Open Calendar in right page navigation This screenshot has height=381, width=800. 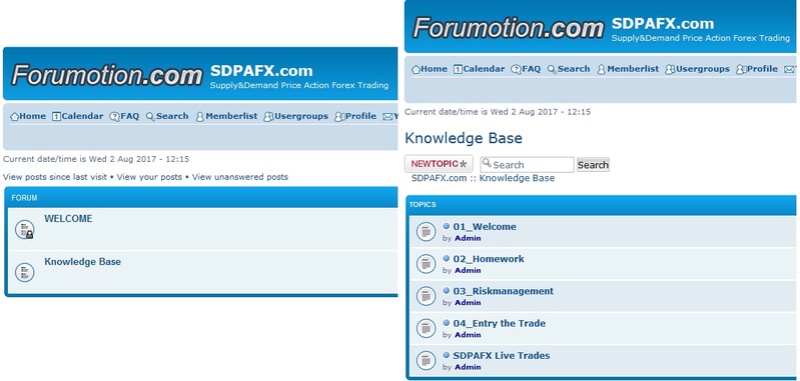coord(479,69)
